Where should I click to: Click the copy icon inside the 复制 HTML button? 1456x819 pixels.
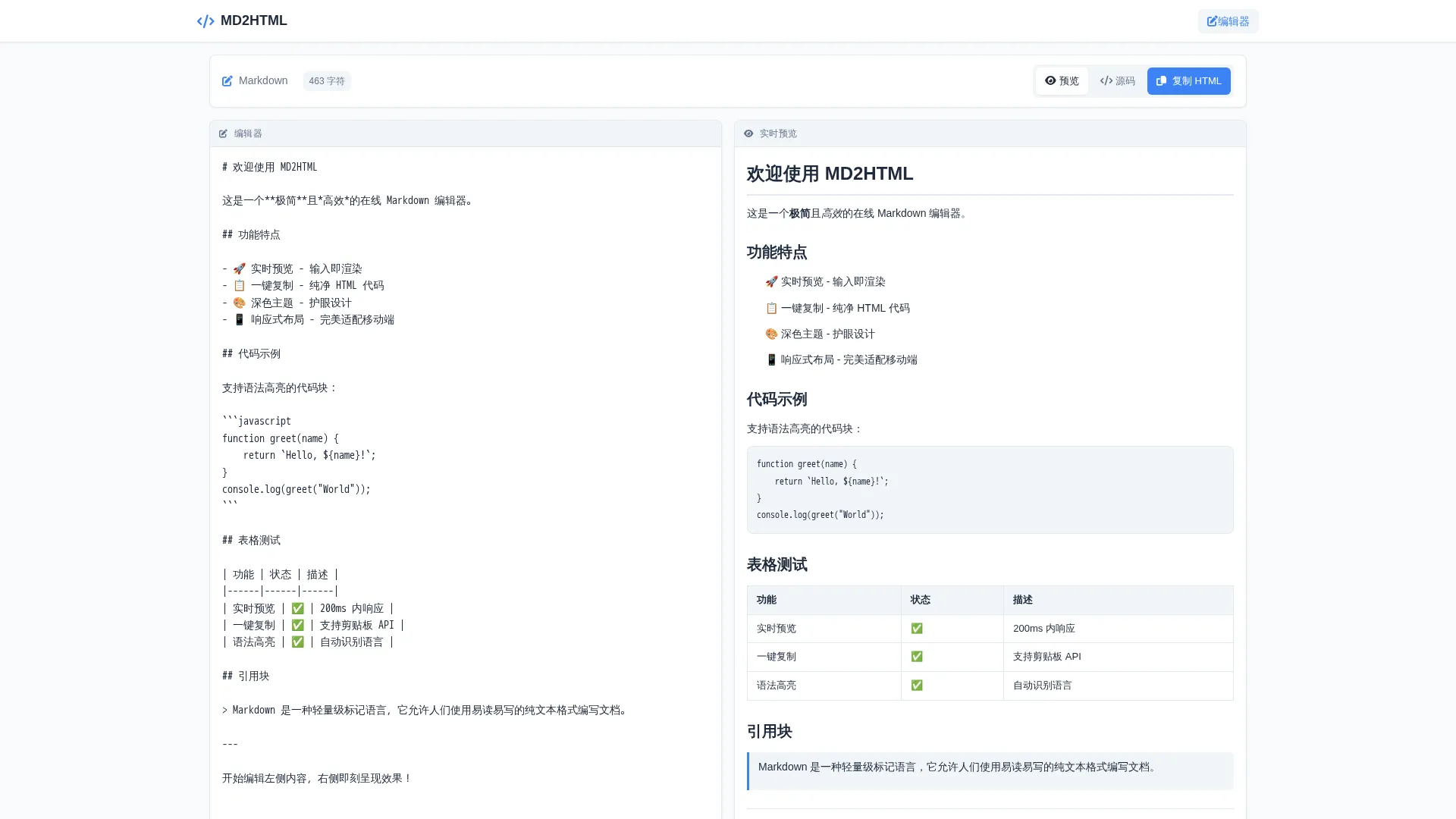click(x=1161, y=80)
